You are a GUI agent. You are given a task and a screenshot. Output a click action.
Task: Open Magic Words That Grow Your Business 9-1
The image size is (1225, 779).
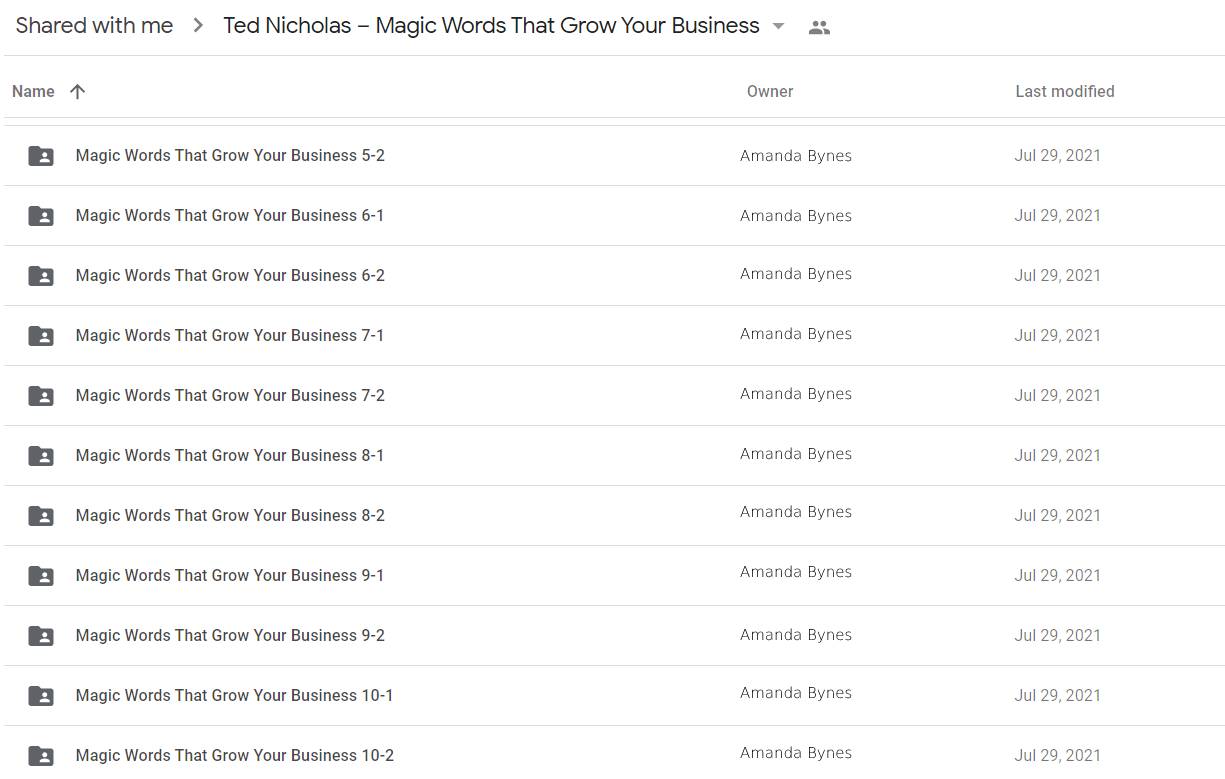[x=230, y=575]
